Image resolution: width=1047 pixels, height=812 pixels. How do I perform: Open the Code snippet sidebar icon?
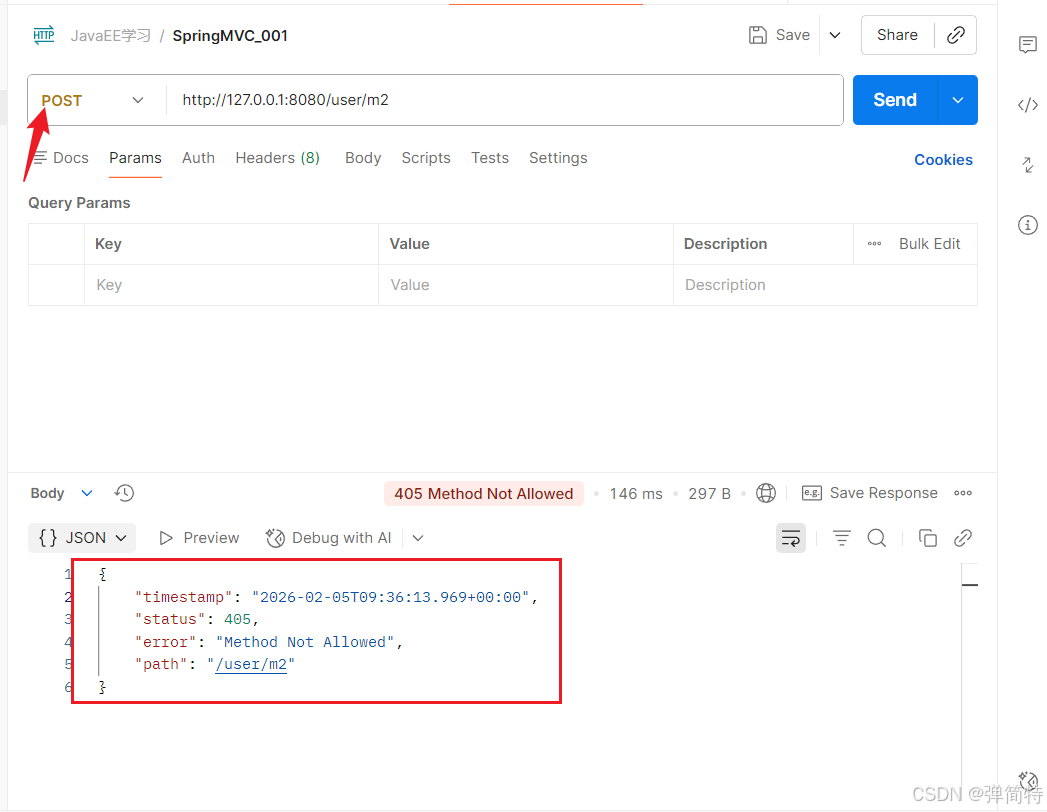[x=1028, y=105]
